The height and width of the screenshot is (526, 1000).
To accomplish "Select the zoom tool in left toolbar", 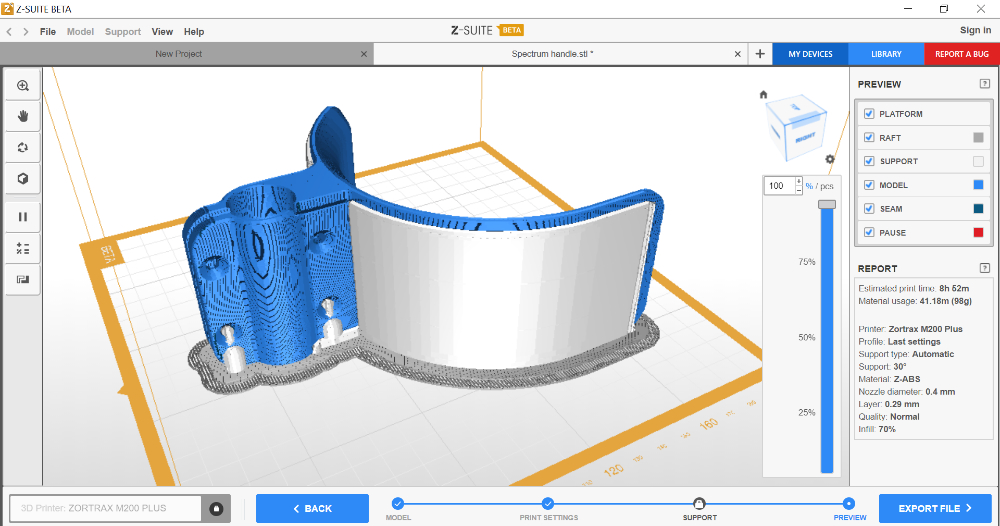I will pyautogui.click(x=23, y=85).
